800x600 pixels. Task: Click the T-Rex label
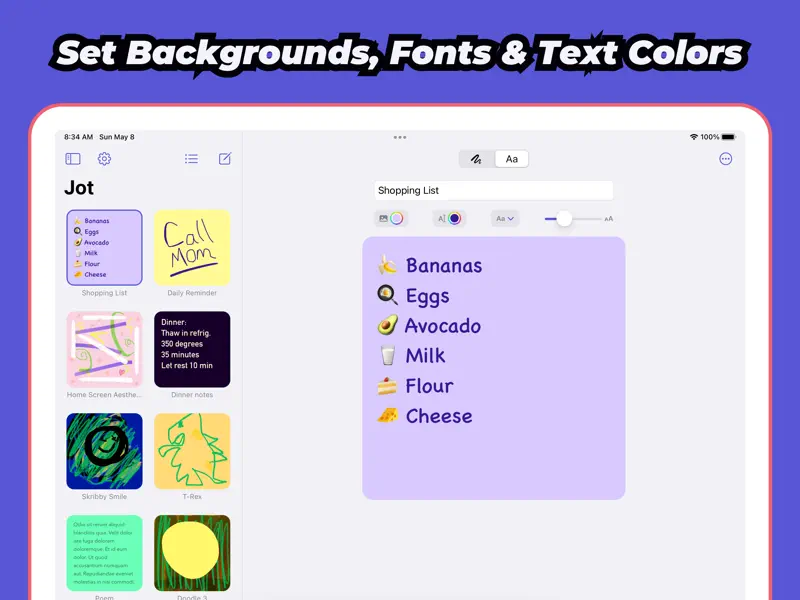192,496
